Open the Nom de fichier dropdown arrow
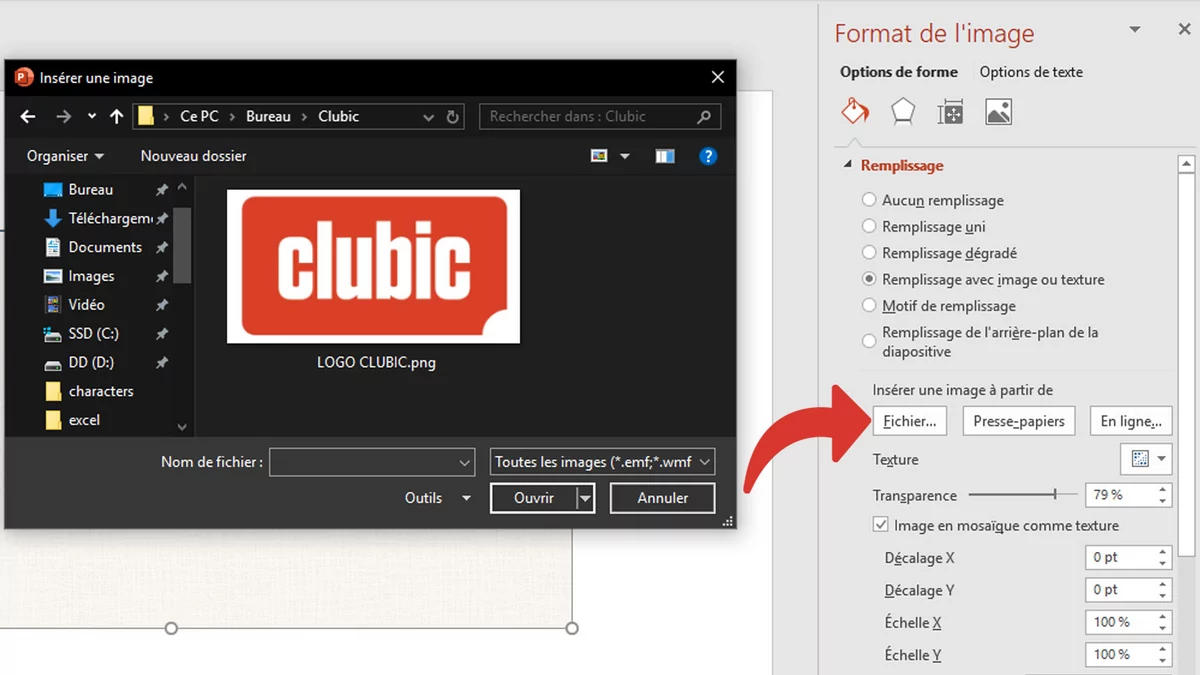 (x=465, y=462)
